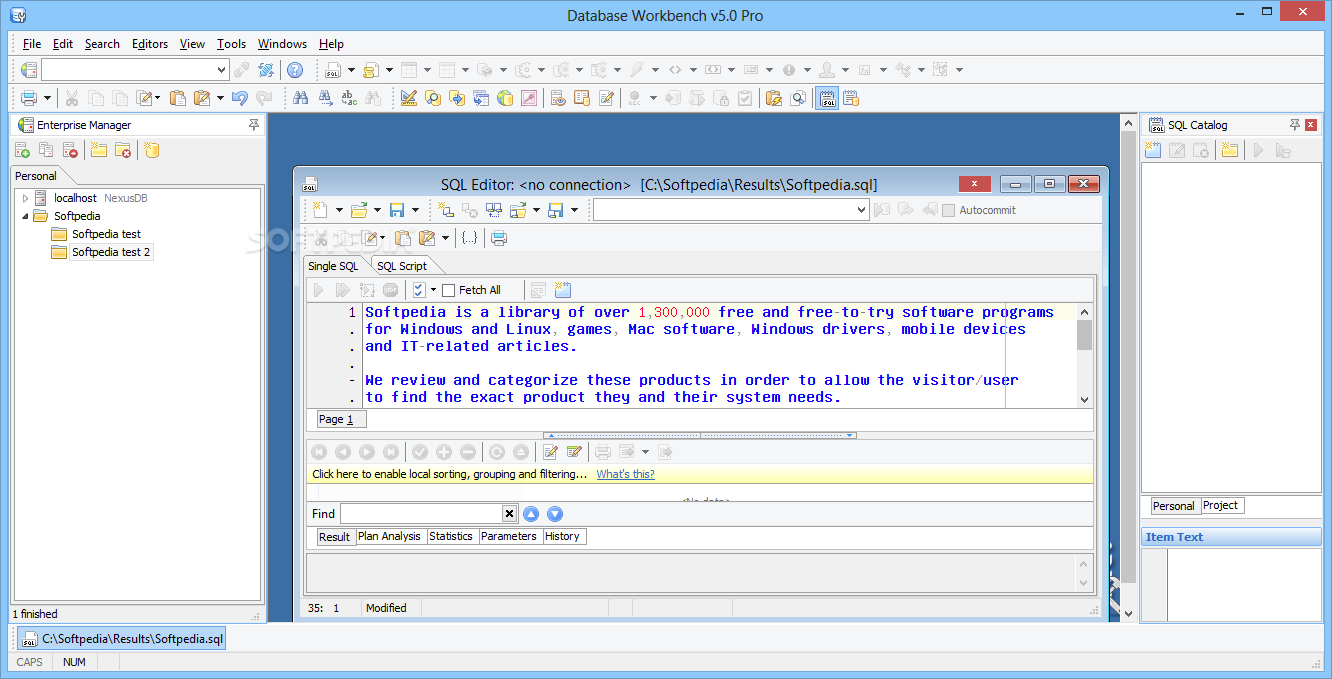Open the dropdown arrow next to SQL Editor Save
Viewport: 1332px width, 679px height.
pos(415,210)
